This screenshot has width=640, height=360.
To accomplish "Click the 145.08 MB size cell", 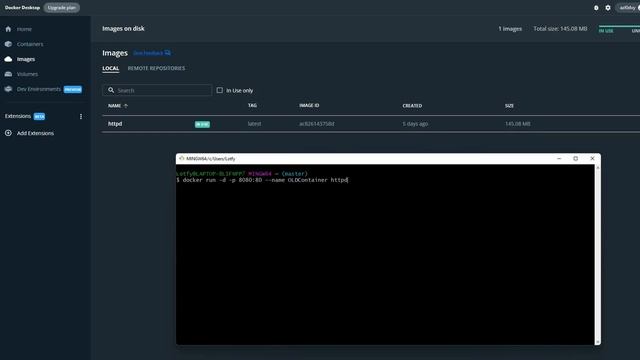I will (x=518, y=124).
